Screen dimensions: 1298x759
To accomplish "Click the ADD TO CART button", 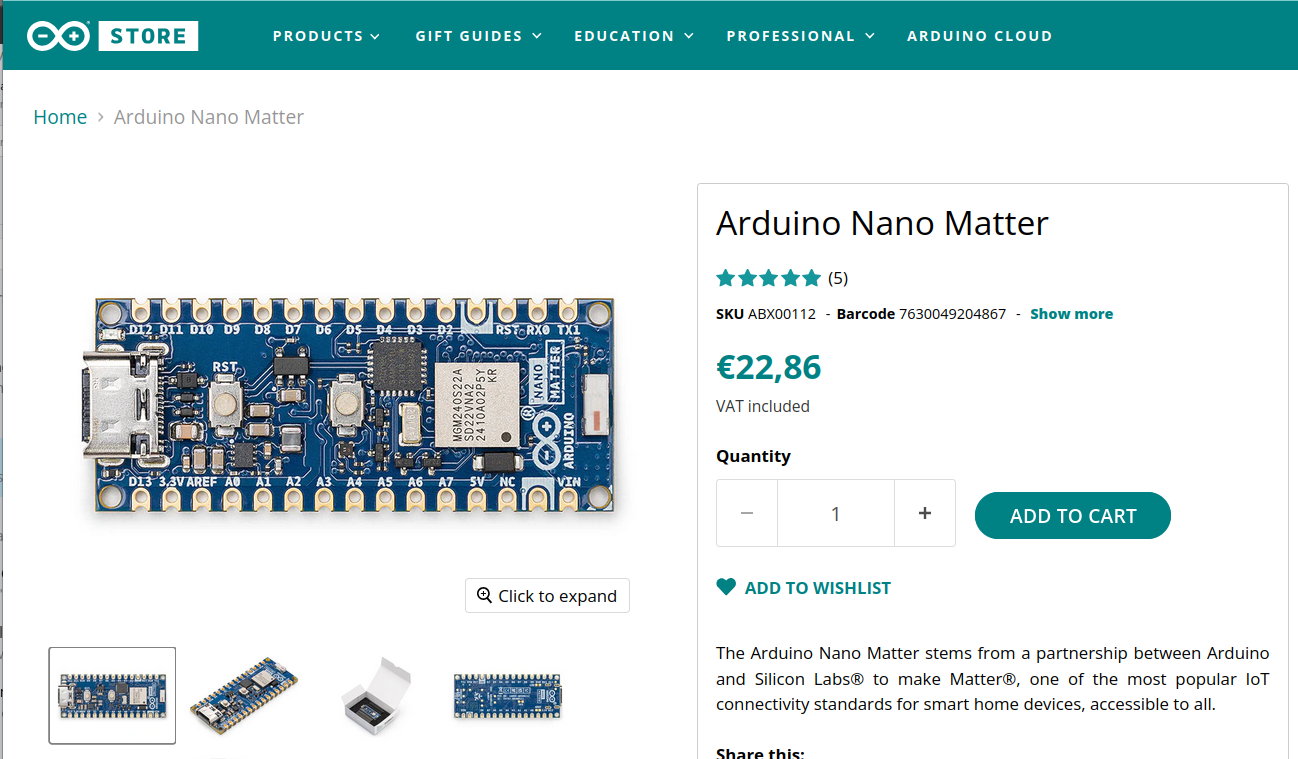I will tap(1073, 516).
